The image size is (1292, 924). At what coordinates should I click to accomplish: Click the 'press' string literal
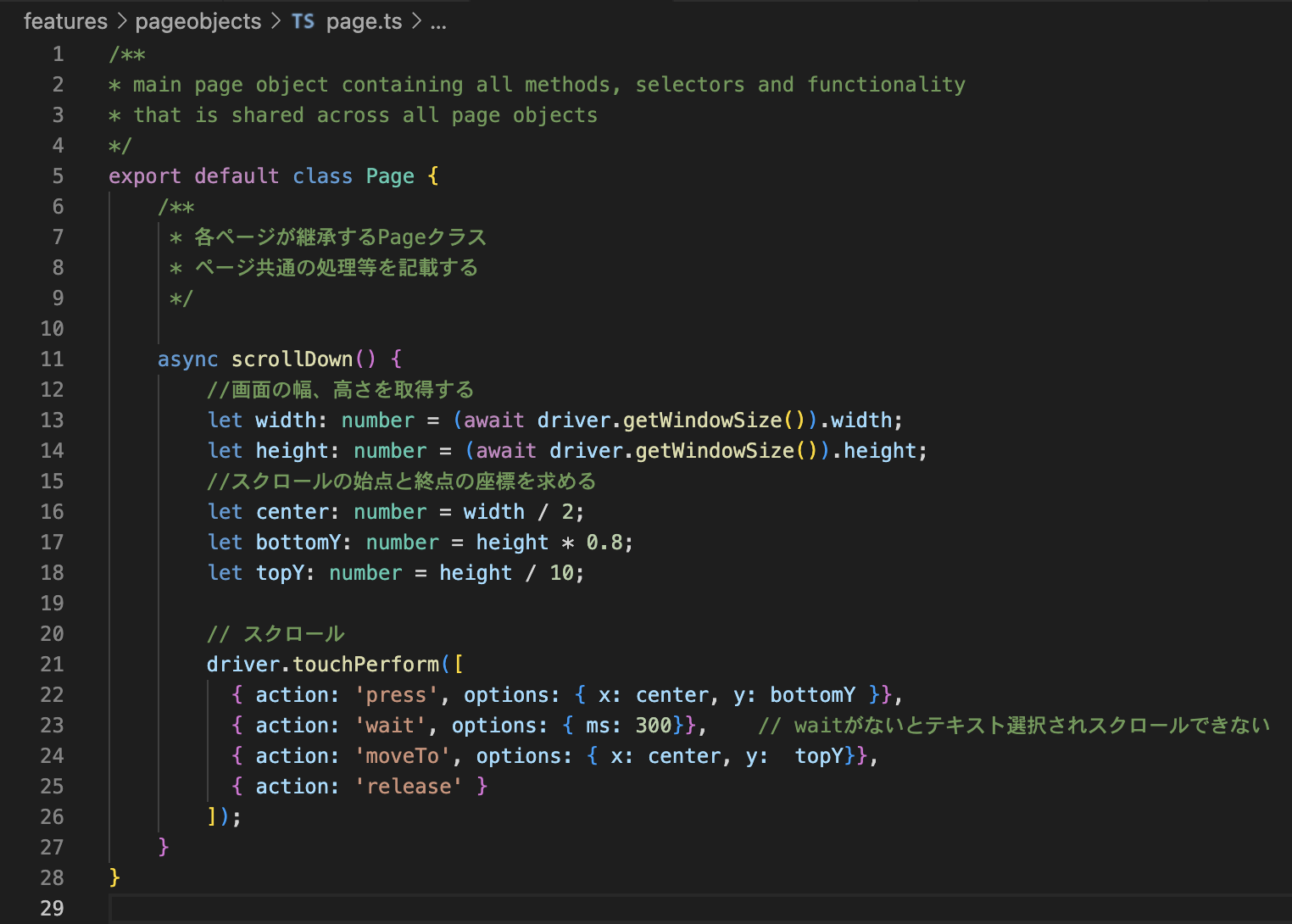click(x=396, y=695)
